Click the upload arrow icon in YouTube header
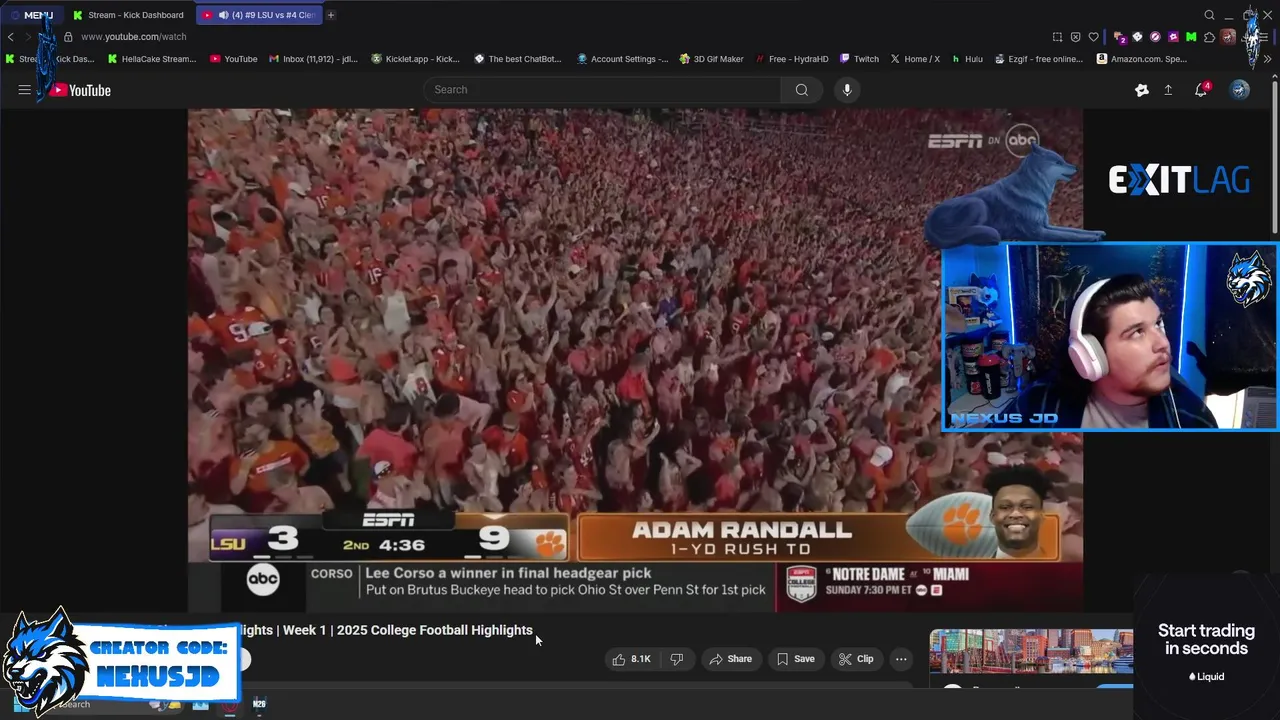 1168,90
